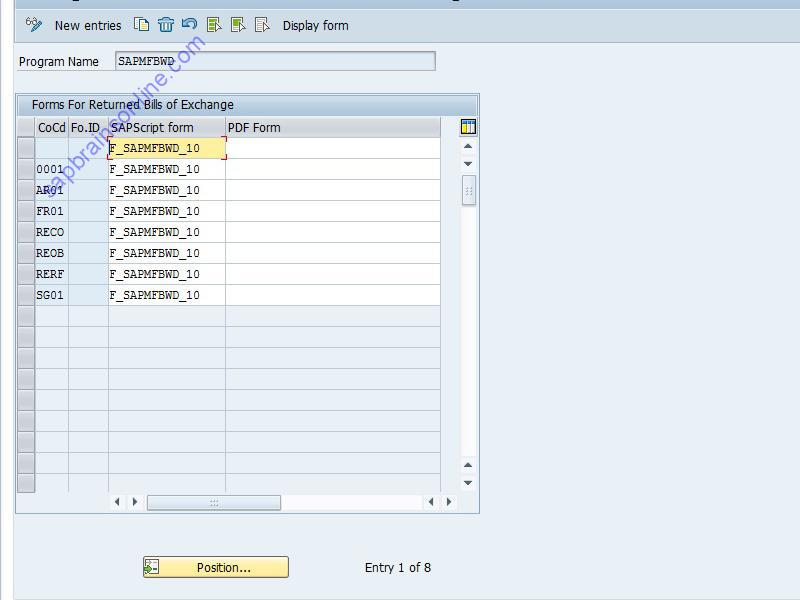
Task: Click the Undo change icon
Action: tap(189, 24)
